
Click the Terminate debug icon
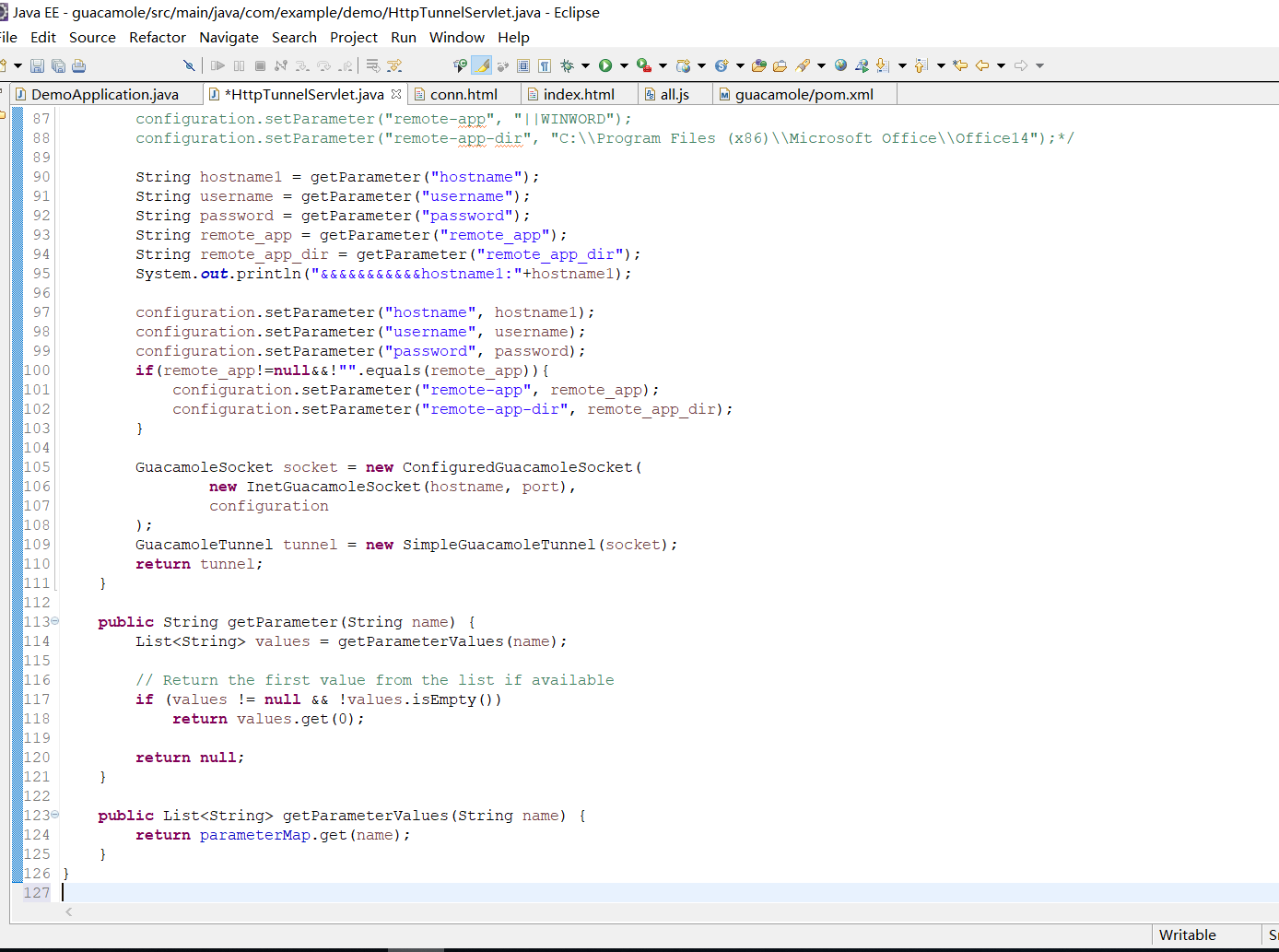[x=261, y=65]
